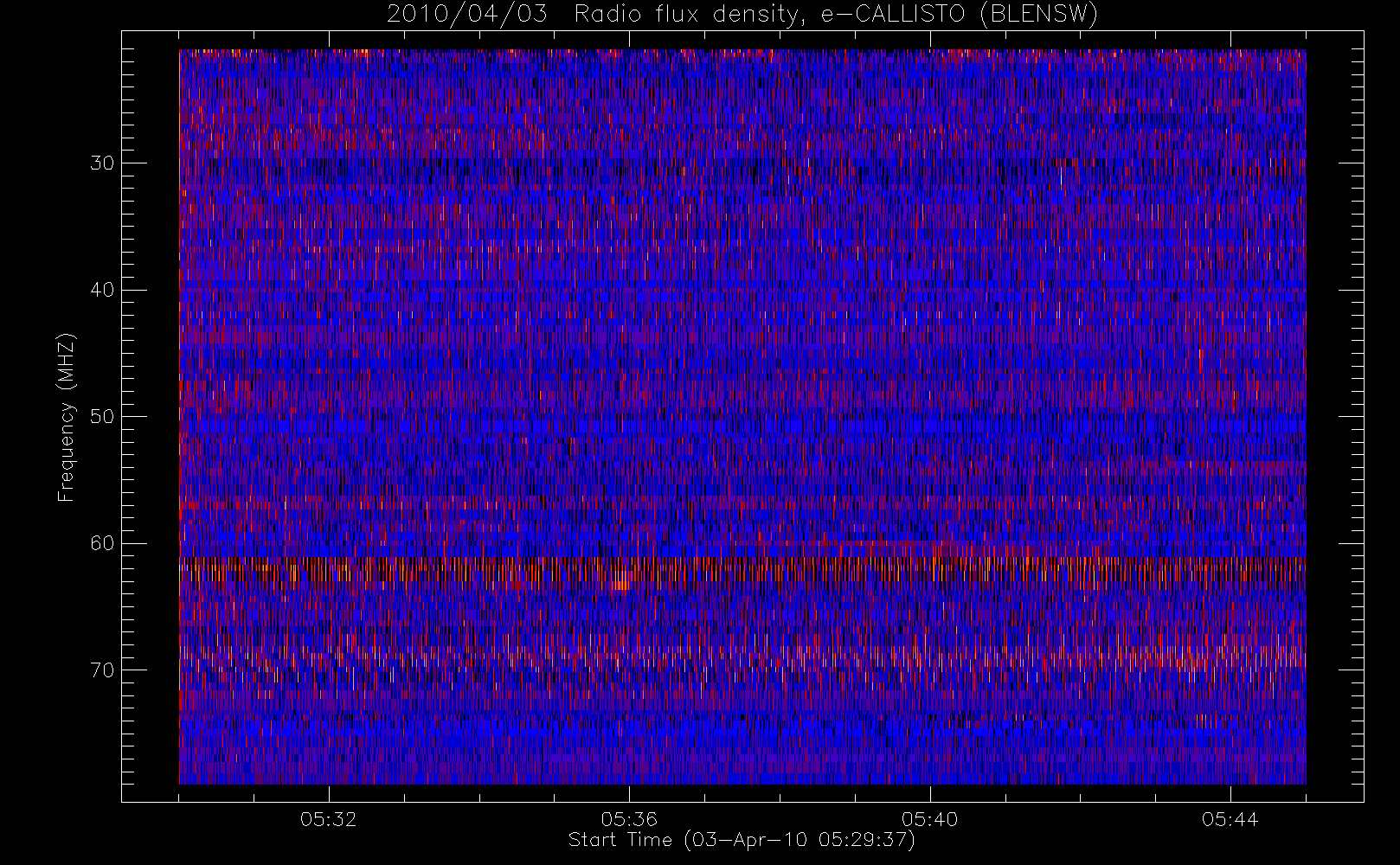This screenshot has height=865, width=1400.
Task: Click the 60 frequency tick label
Action: tap(102, 543)
